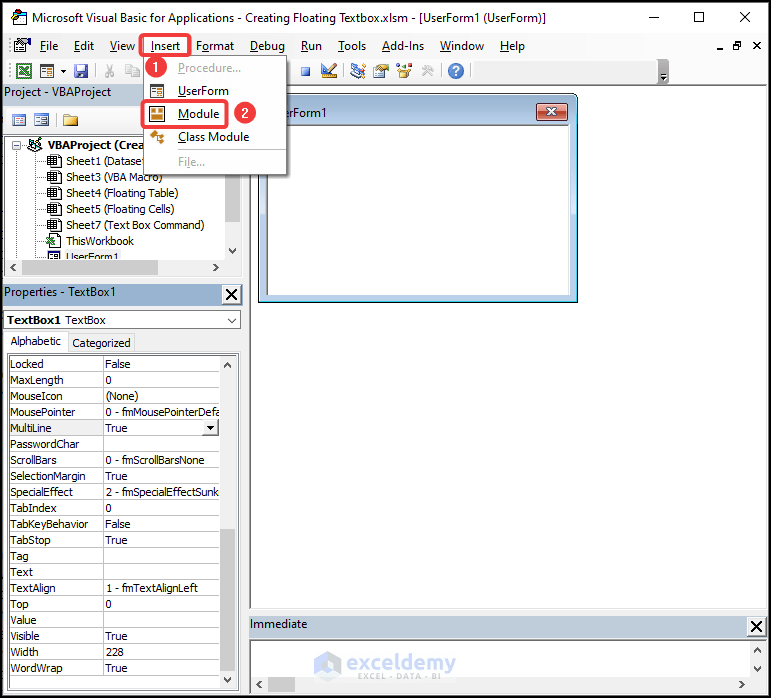Open the Tools menu

(352, 46)
